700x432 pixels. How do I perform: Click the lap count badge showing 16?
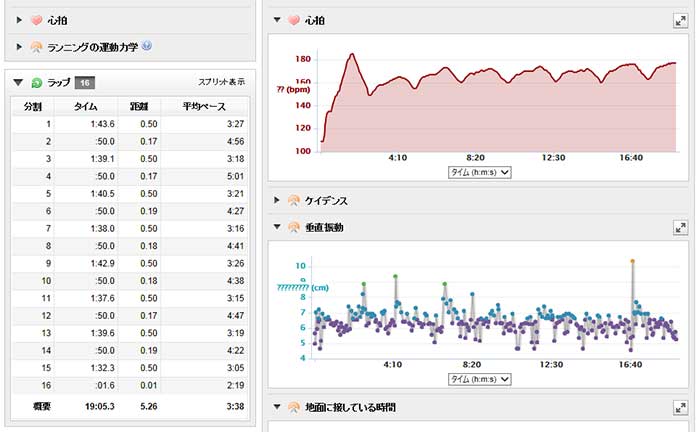[86, 83]
